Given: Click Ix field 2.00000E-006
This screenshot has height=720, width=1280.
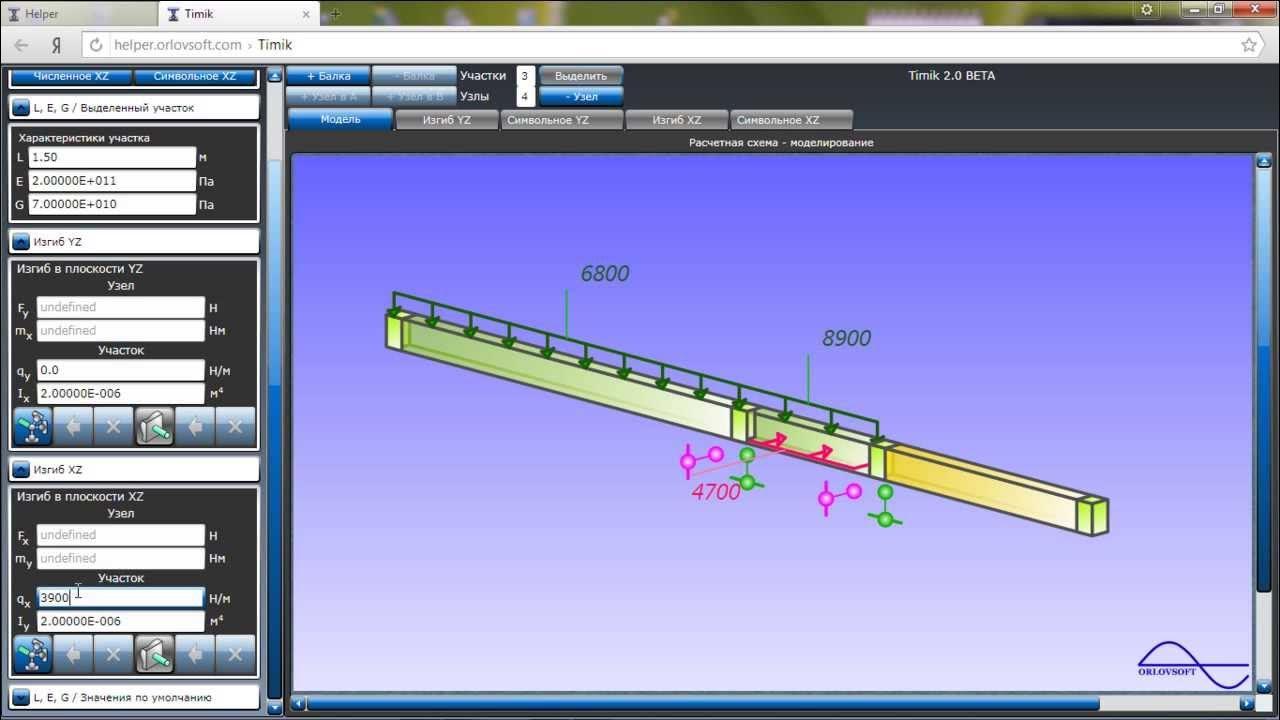Looking at the screenshot, I should pos(121,393).
